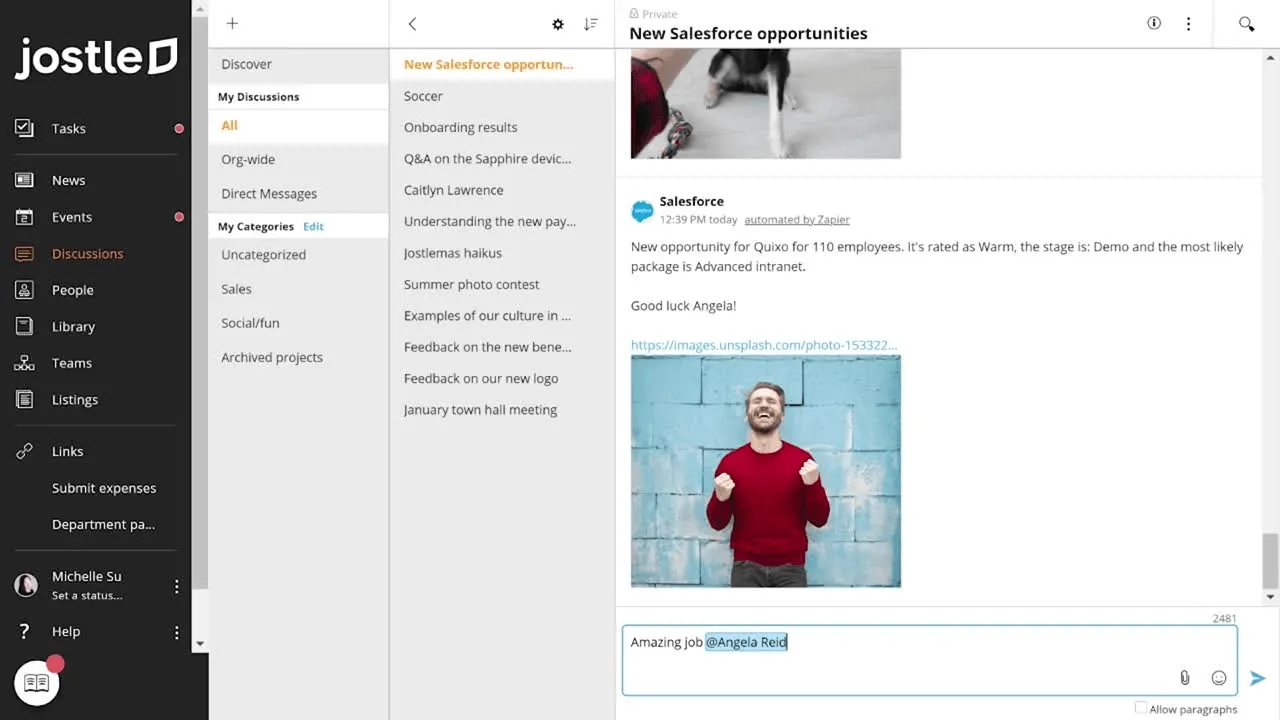Image resolution: width=1280 pixels, height=720 pixels.
Task: Open the emoji picker in message box
Action: tap(1219, 678)
